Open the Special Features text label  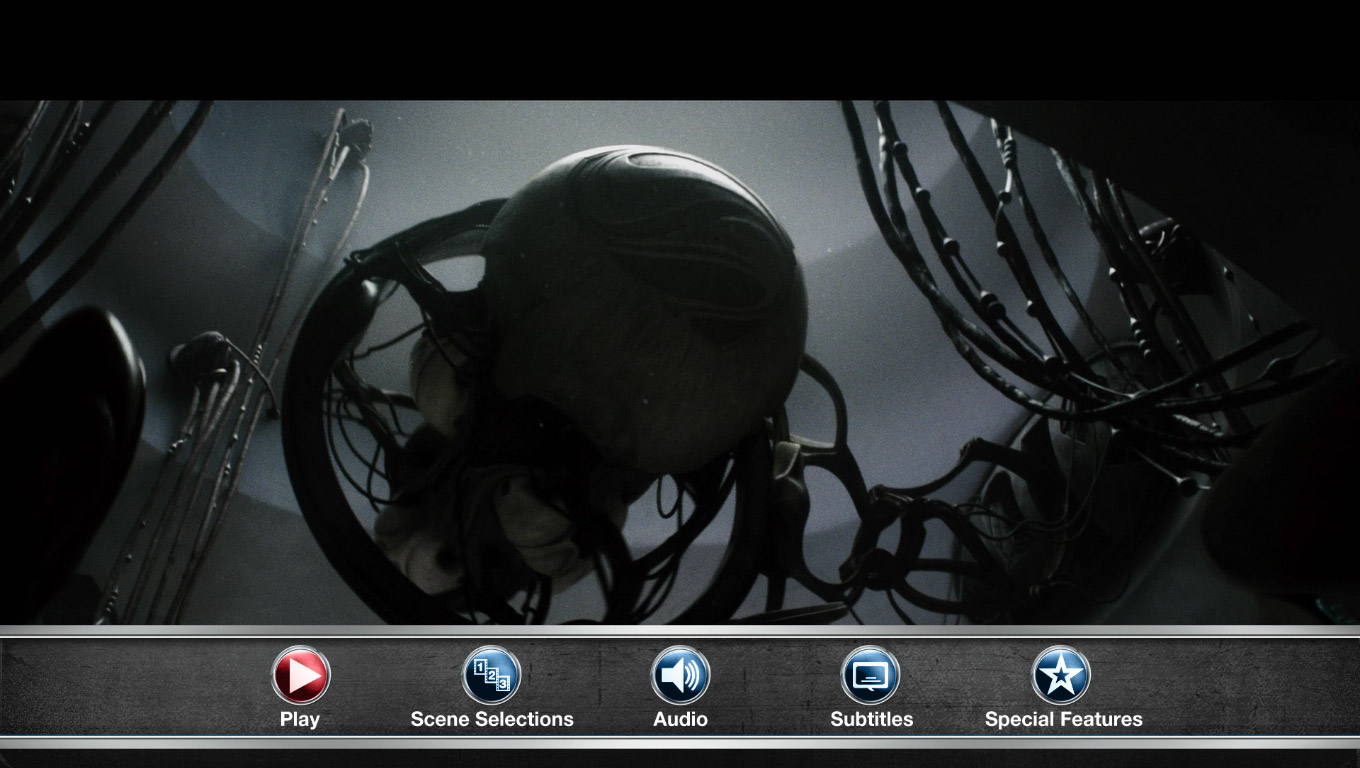[x=1063, y=719]
